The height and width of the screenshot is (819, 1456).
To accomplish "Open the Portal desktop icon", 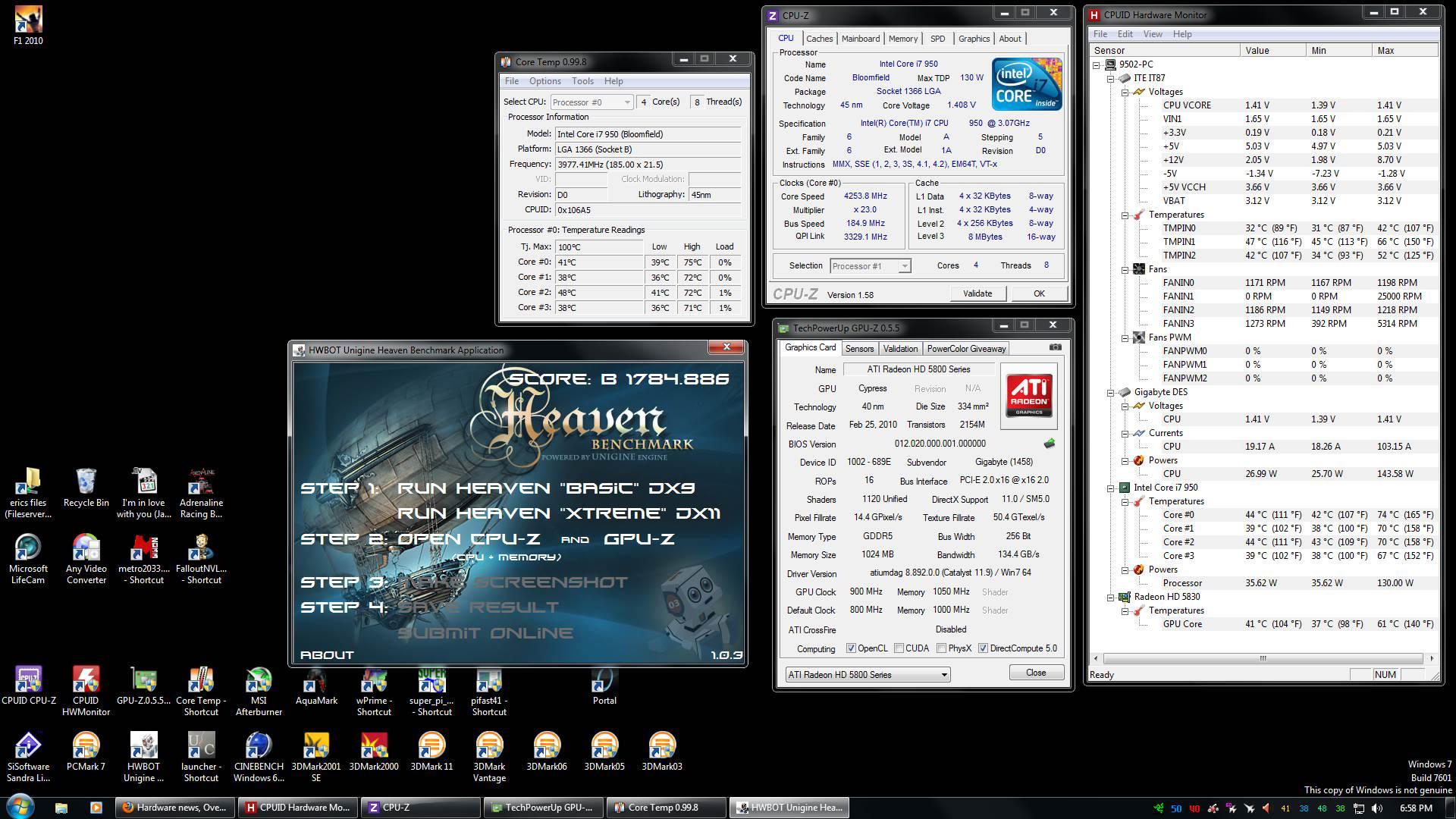I will tap(604, 686).
